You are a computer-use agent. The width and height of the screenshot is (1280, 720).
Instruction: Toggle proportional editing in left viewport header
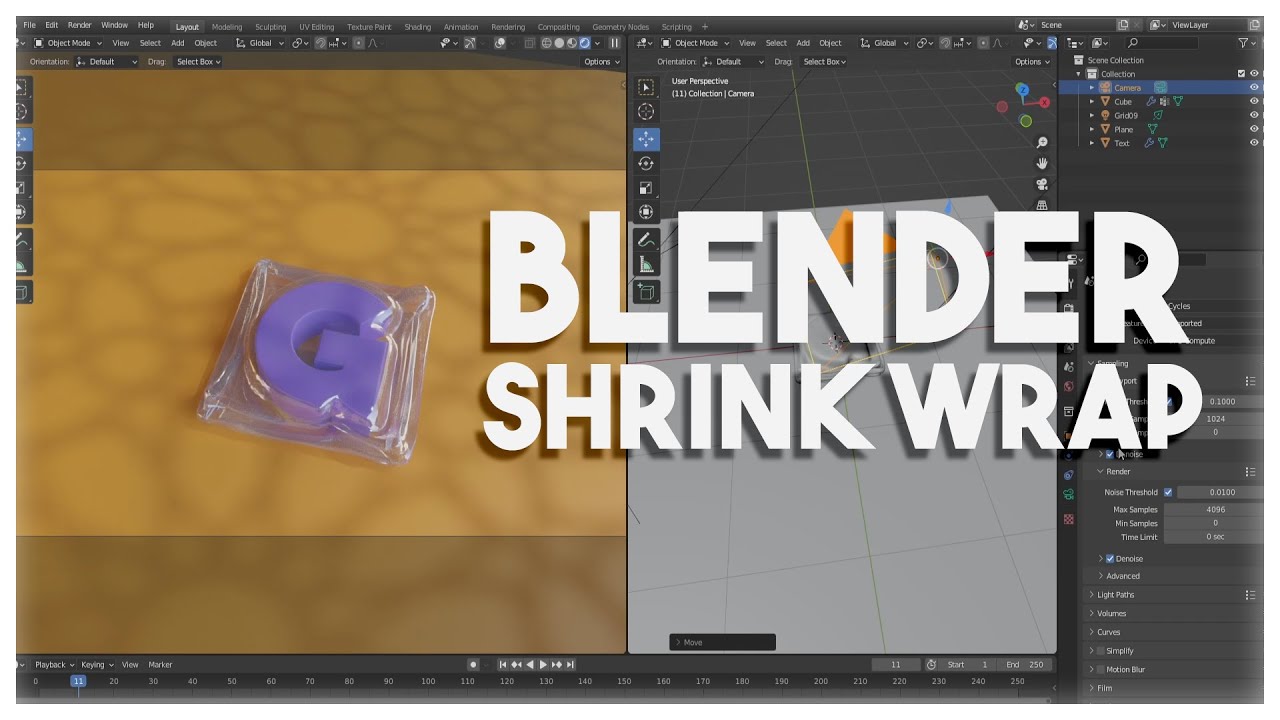(358, 43)
